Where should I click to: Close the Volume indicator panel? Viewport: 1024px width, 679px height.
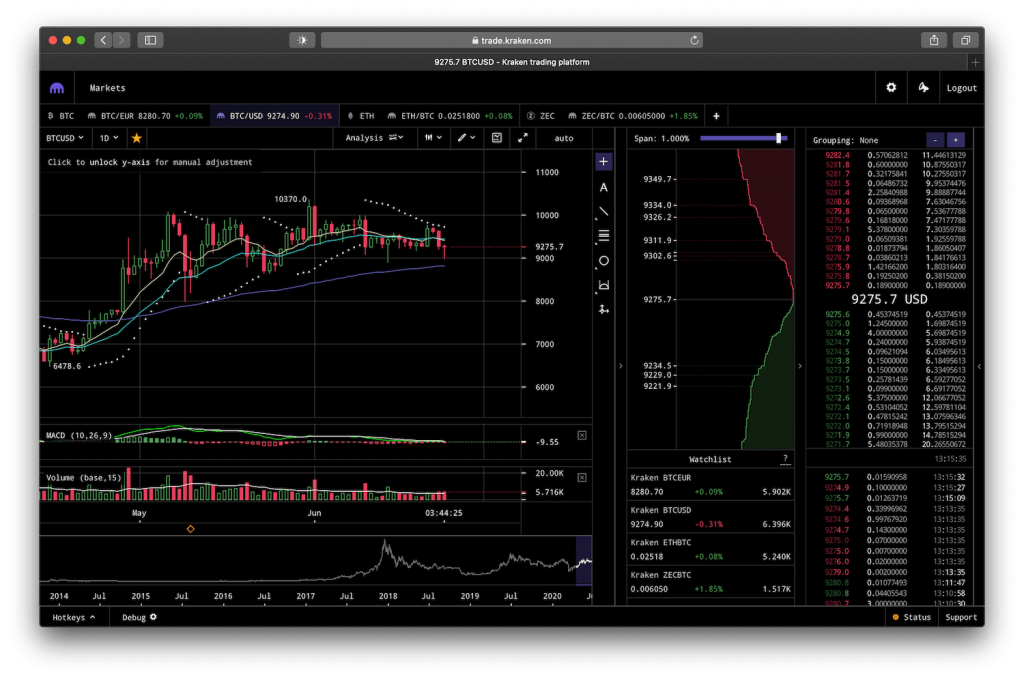click(582, 478)
